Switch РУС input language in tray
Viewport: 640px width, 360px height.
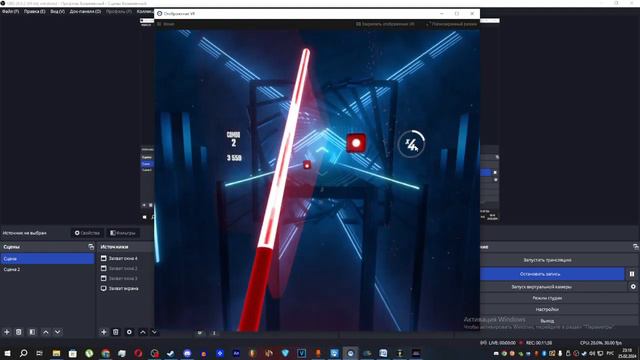click(610, 353)
